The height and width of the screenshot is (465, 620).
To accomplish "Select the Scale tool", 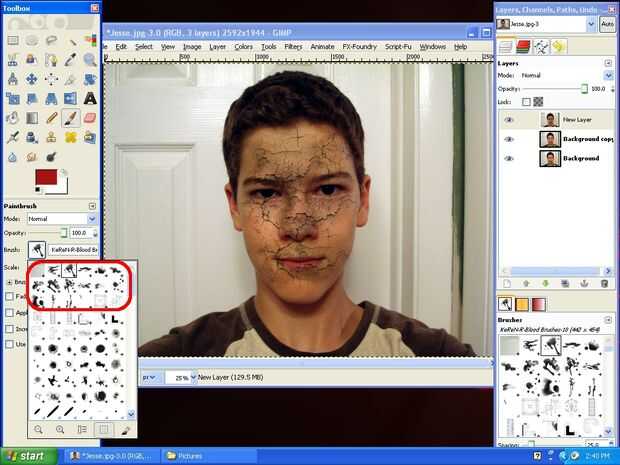I will click(x=13, y=98).
